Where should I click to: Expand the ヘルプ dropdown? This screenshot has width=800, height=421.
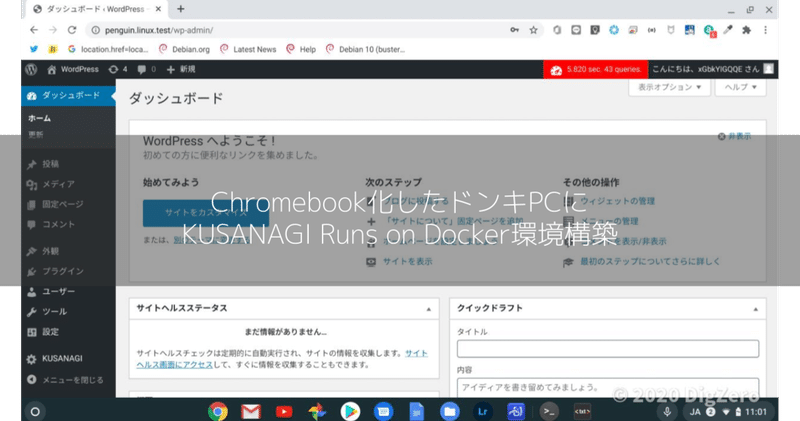(x=741, y=87)
